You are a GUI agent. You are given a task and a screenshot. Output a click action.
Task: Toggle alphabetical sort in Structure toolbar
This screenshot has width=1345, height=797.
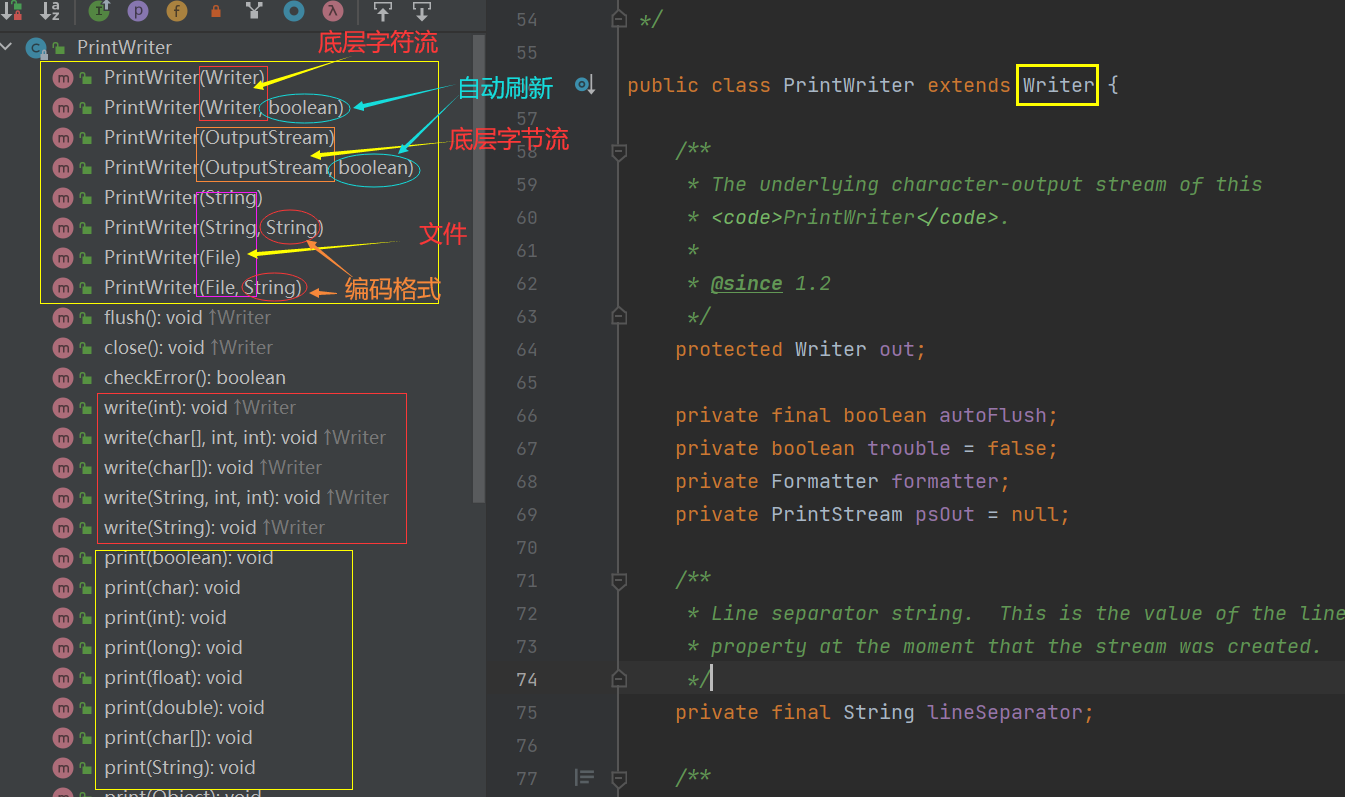[x=49, y=11]
